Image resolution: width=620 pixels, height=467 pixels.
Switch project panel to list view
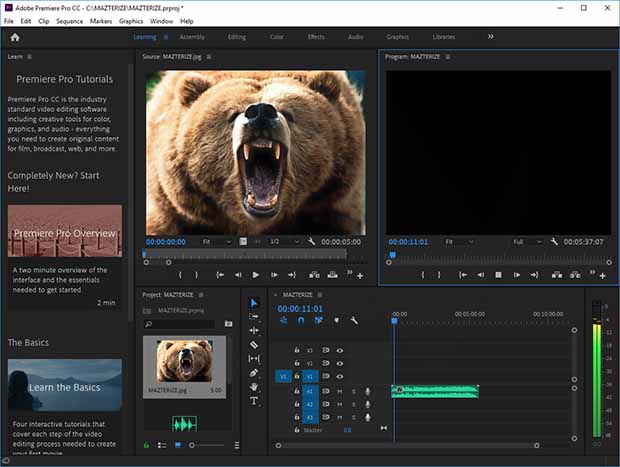162,446
